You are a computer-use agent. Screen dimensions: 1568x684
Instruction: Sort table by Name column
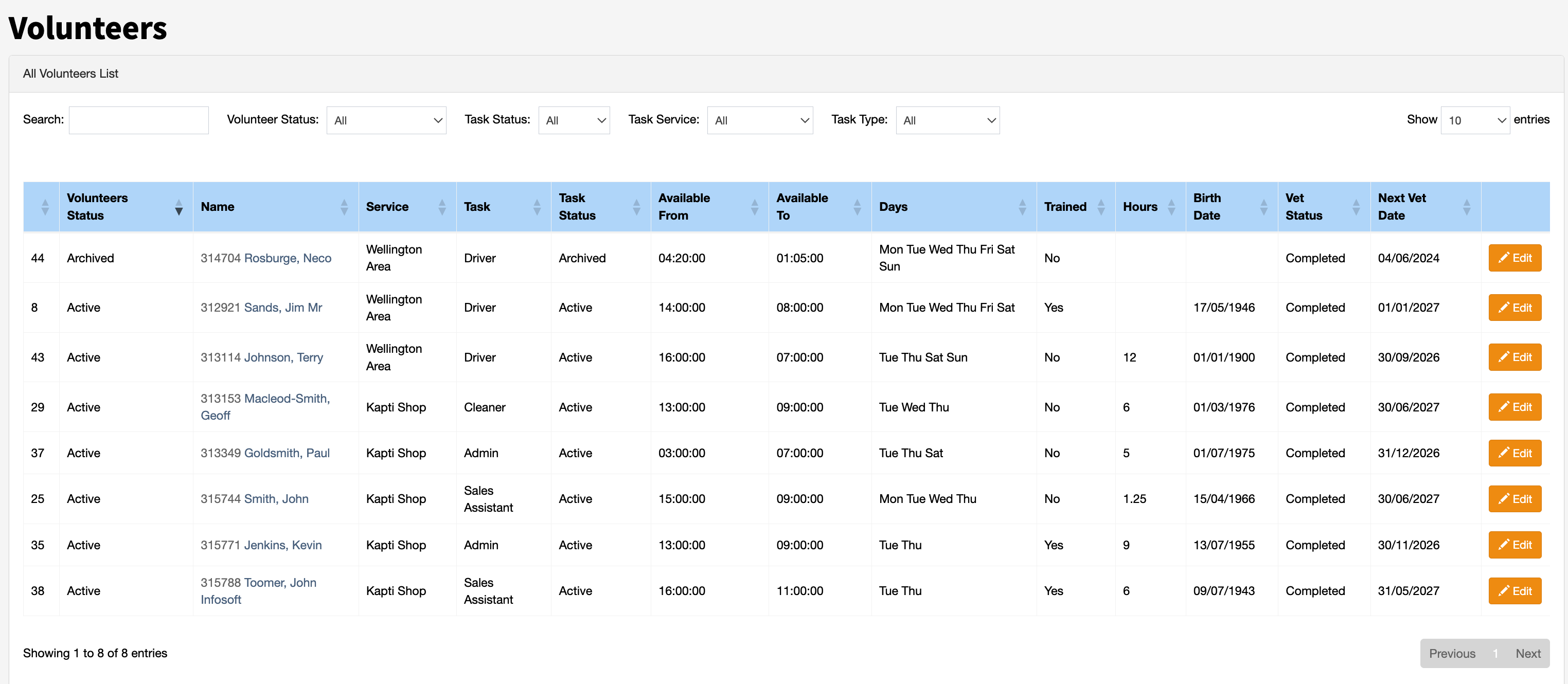tap(275, 207)
